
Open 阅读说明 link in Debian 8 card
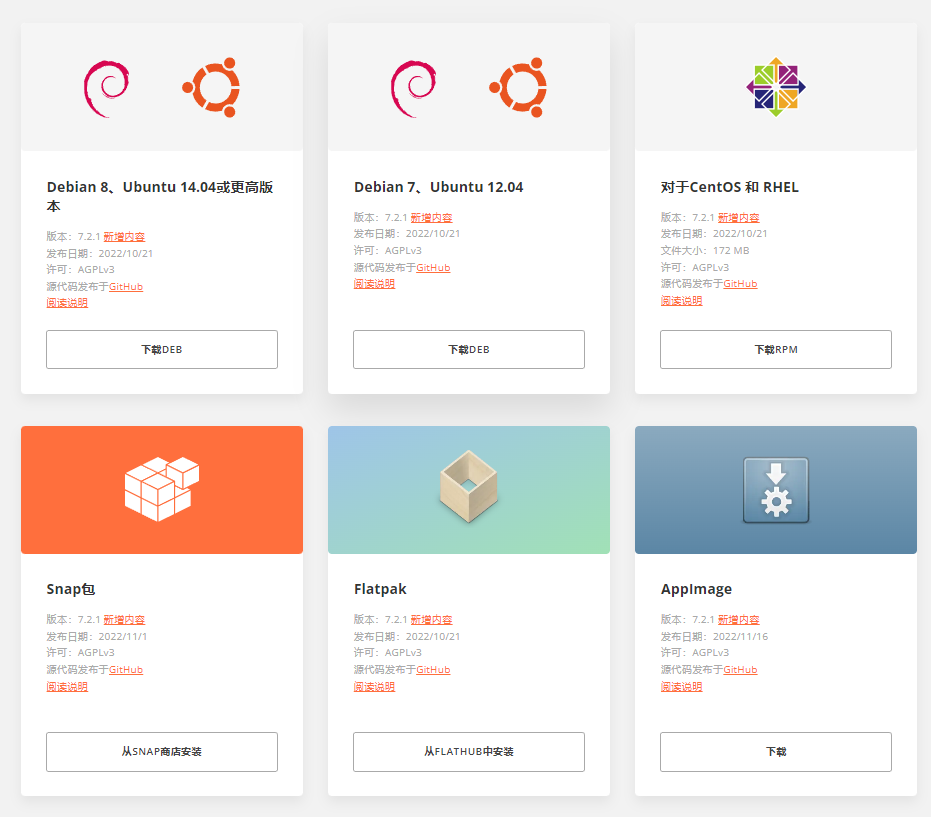pos(67,303)
